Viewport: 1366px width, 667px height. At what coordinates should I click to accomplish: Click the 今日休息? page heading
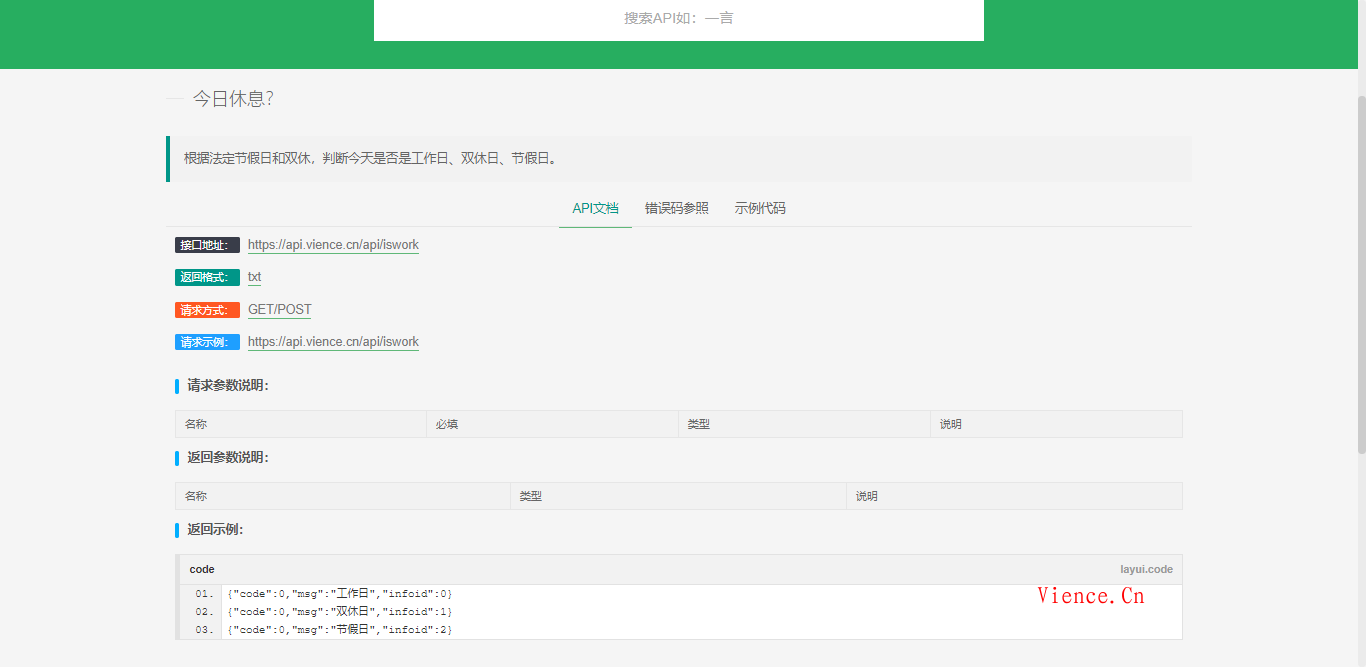[233, 99]
